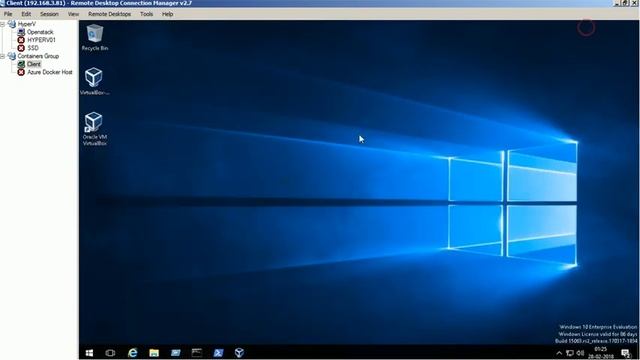Open the Edit menu

26,14
